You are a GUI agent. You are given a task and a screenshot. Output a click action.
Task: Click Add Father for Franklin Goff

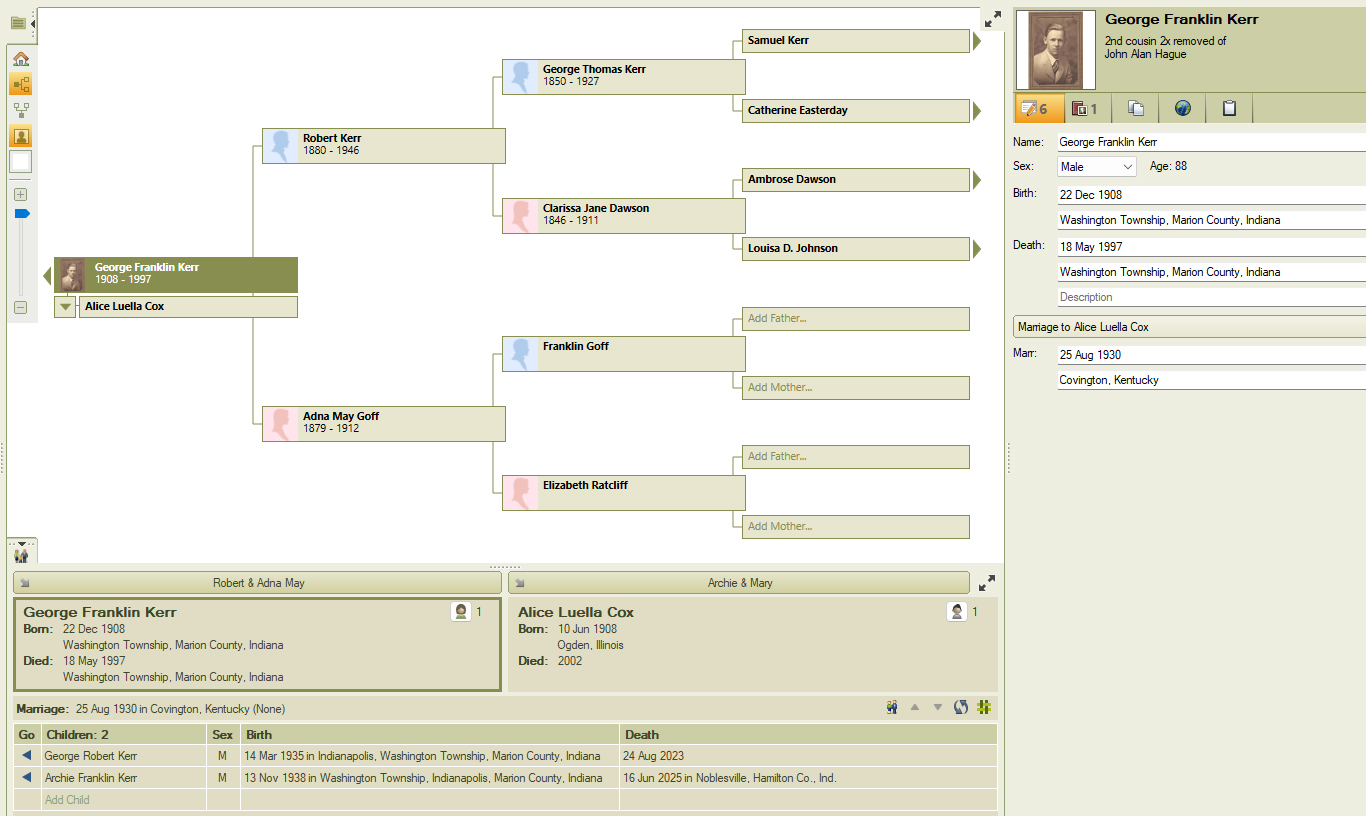pyautogui.click(x=855, y=319)
